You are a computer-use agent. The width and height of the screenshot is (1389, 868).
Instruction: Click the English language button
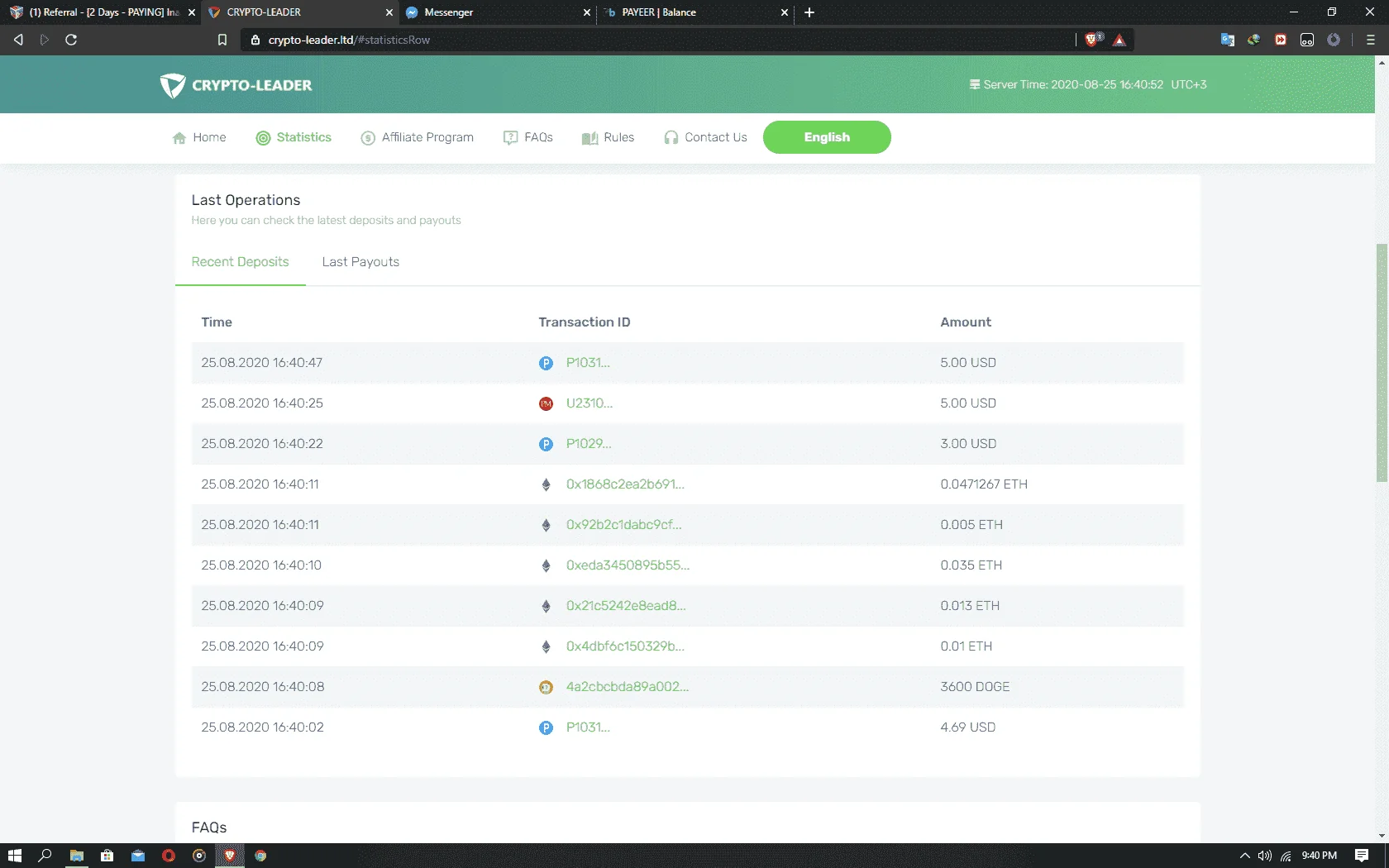(827, 137)
